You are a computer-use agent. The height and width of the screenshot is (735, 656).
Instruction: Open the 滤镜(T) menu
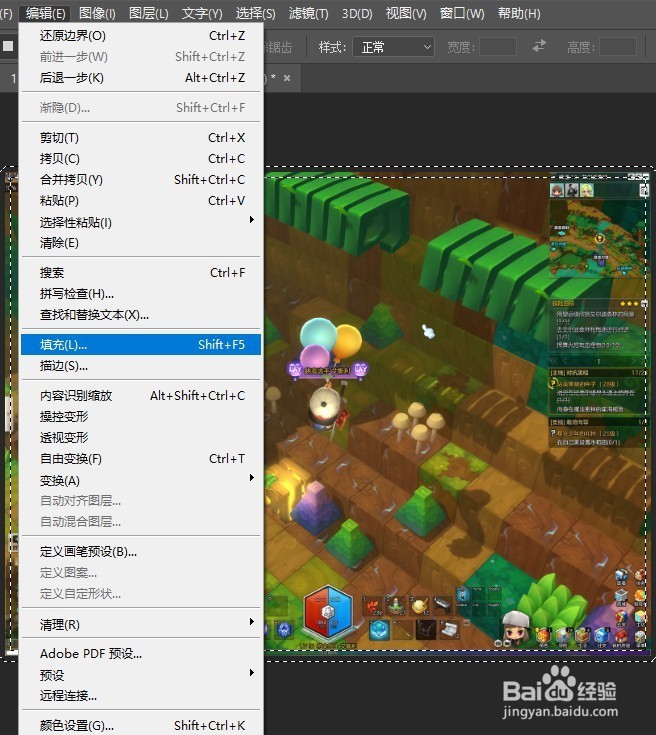(x=309, y=13)
